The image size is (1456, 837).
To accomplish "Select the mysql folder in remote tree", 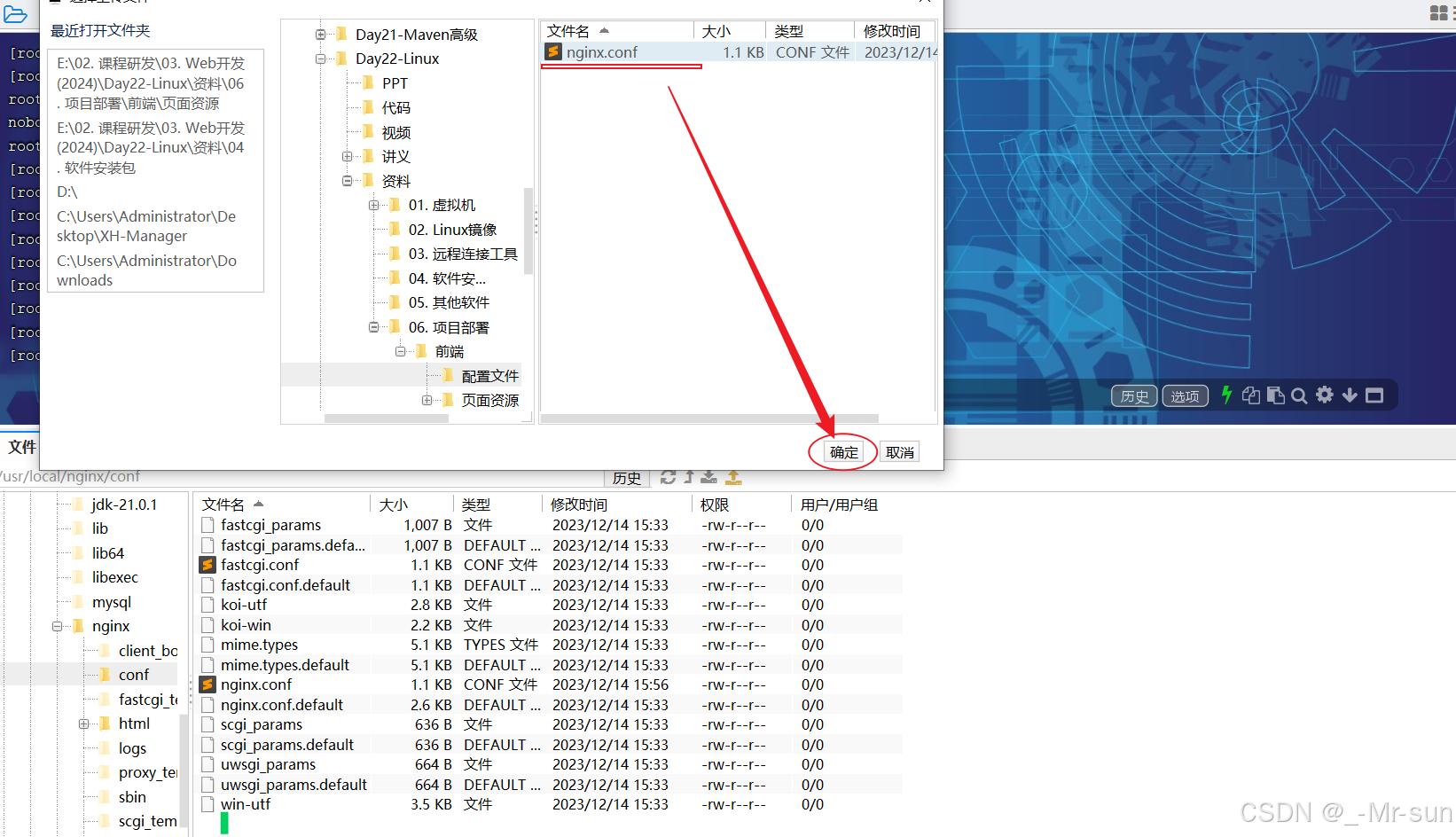I will [x=112, y=602].
